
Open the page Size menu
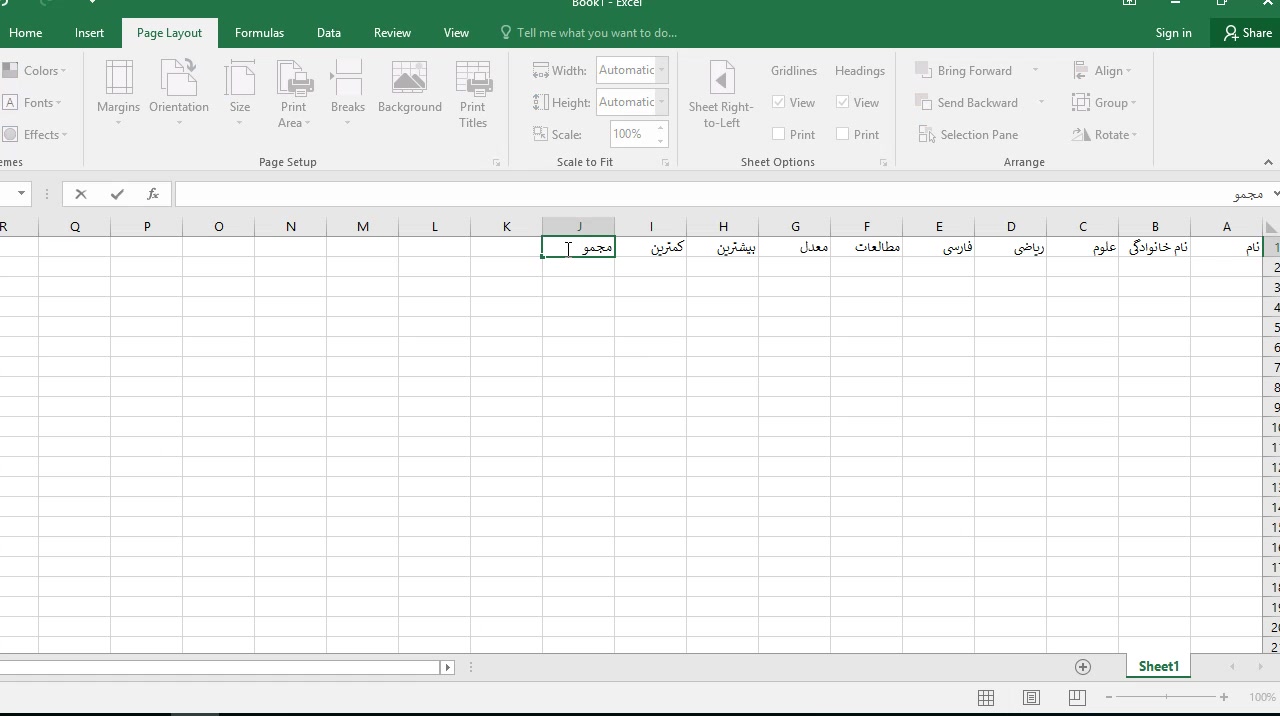(240, 94)
